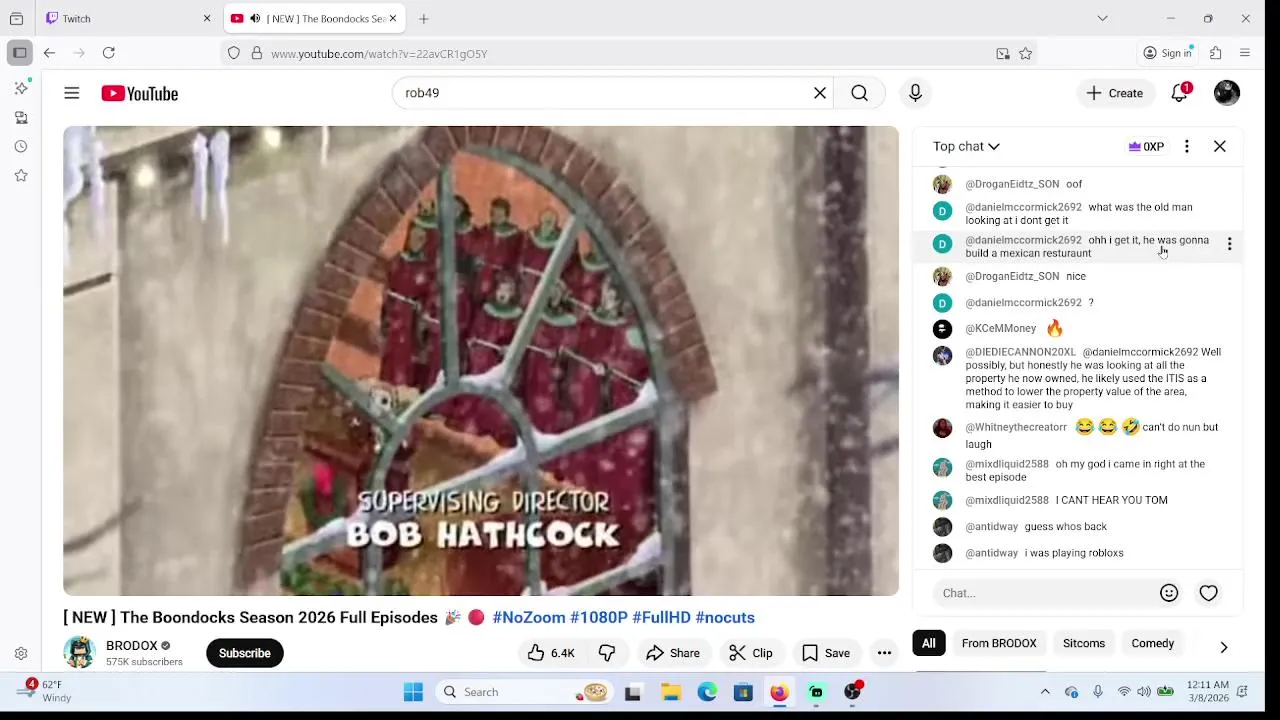Dislike the Boondocks video
Image resolution: width=1280 pixels, height=720 pixels.
click(607, 653)
